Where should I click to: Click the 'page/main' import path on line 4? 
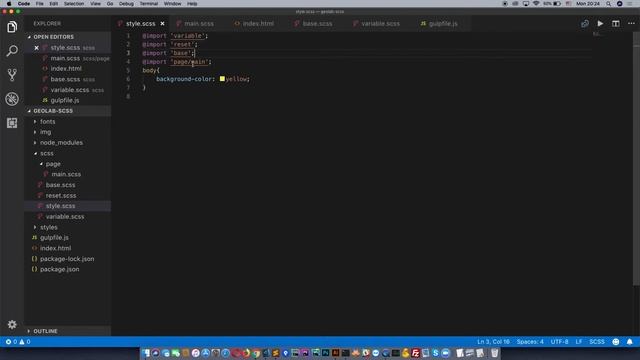tap(190, 62)
